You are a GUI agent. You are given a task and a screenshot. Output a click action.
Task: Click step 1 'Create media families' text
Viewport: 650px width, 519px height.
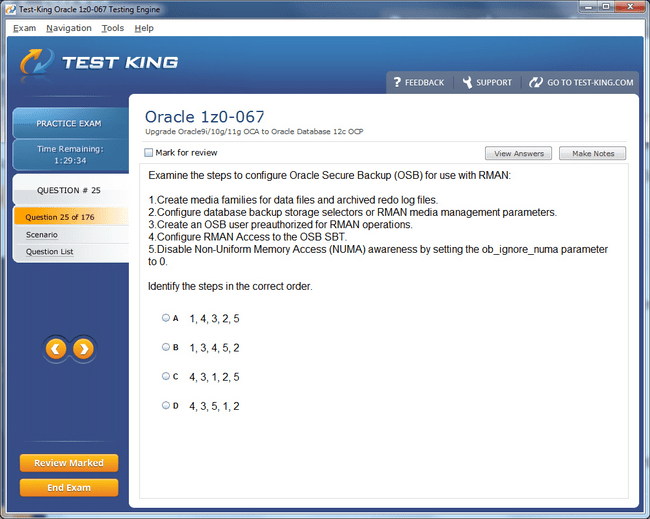tap(293, 200)
